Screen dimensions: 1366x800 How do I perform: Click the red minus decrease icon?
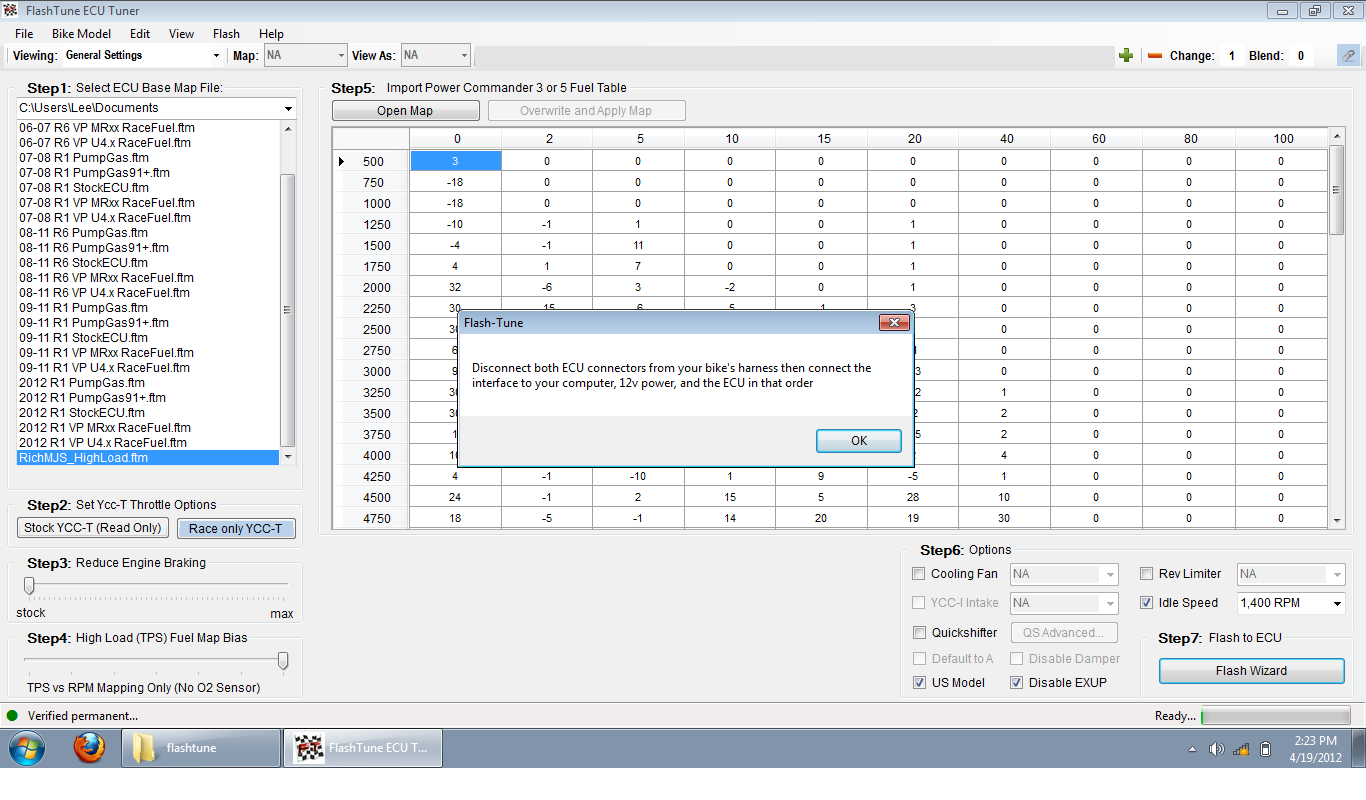[x=1155, y=56]
